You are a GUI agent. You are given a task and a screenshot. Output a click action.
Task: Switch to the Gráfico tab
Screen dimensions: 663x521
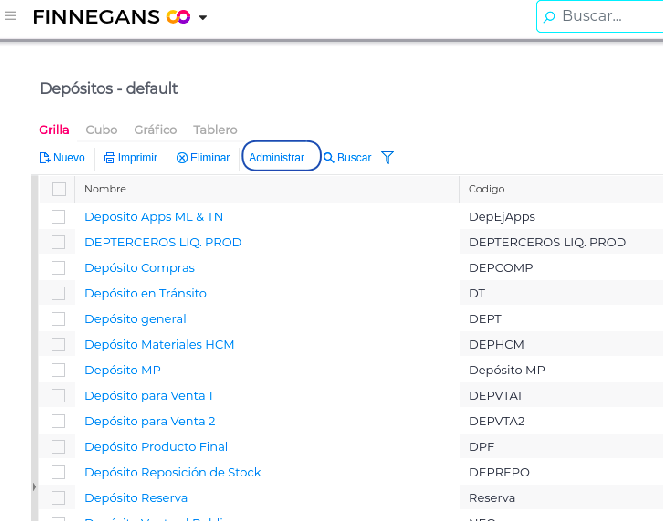(155, 130)
